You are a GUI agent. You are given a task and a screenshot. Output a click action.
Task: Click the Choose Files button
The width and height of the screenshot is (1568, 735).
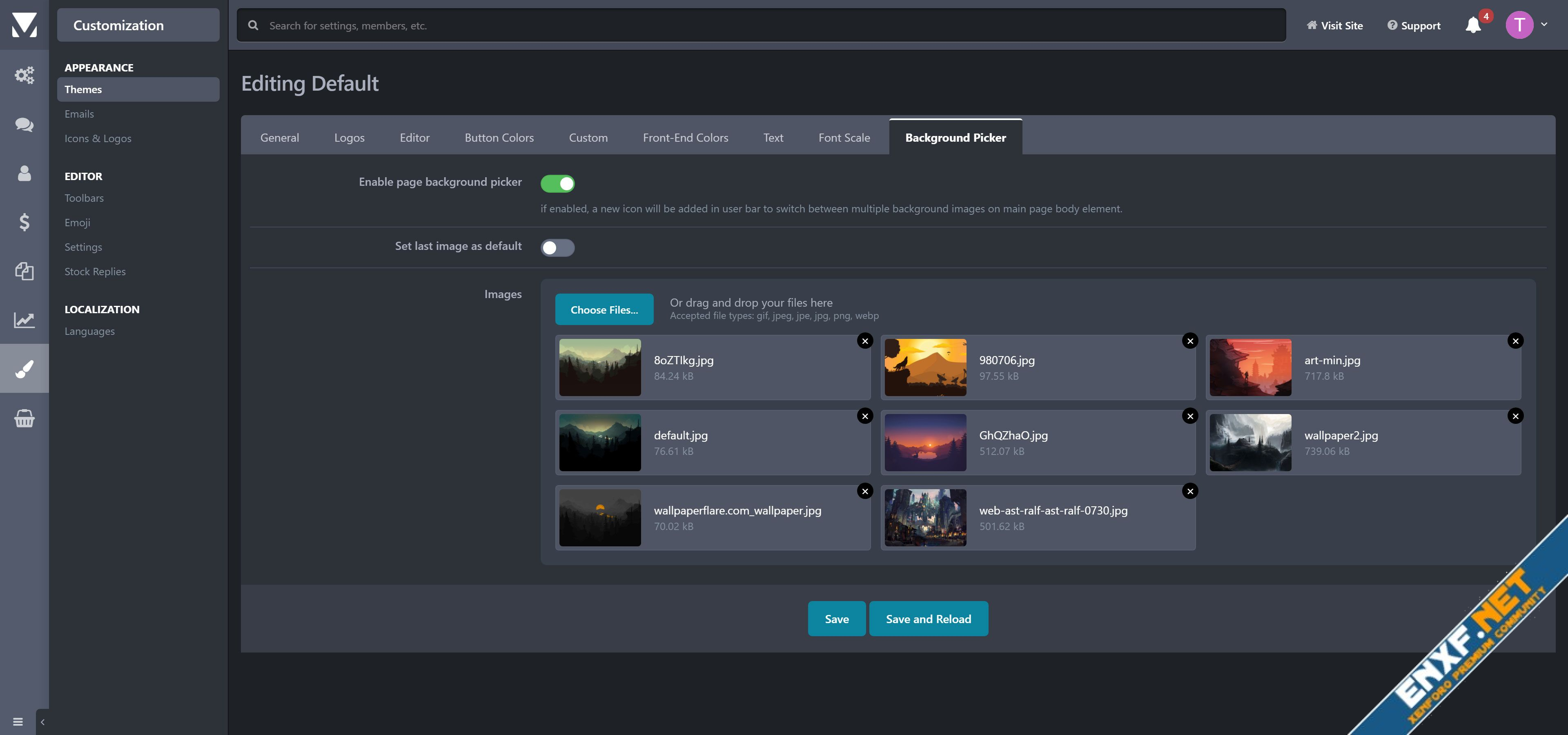click(x=604, y=310)
